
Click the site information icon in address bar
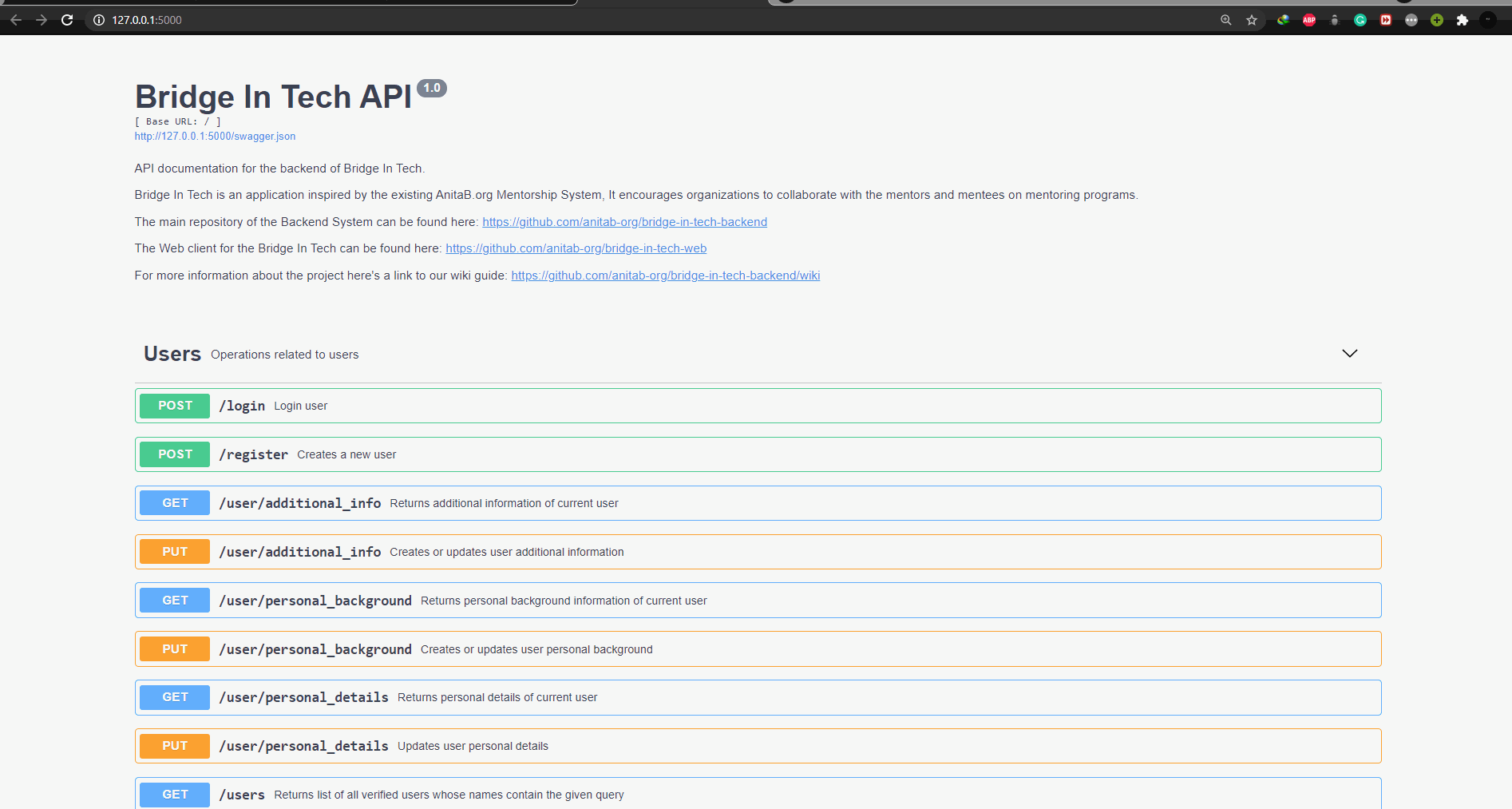point(99,20)
